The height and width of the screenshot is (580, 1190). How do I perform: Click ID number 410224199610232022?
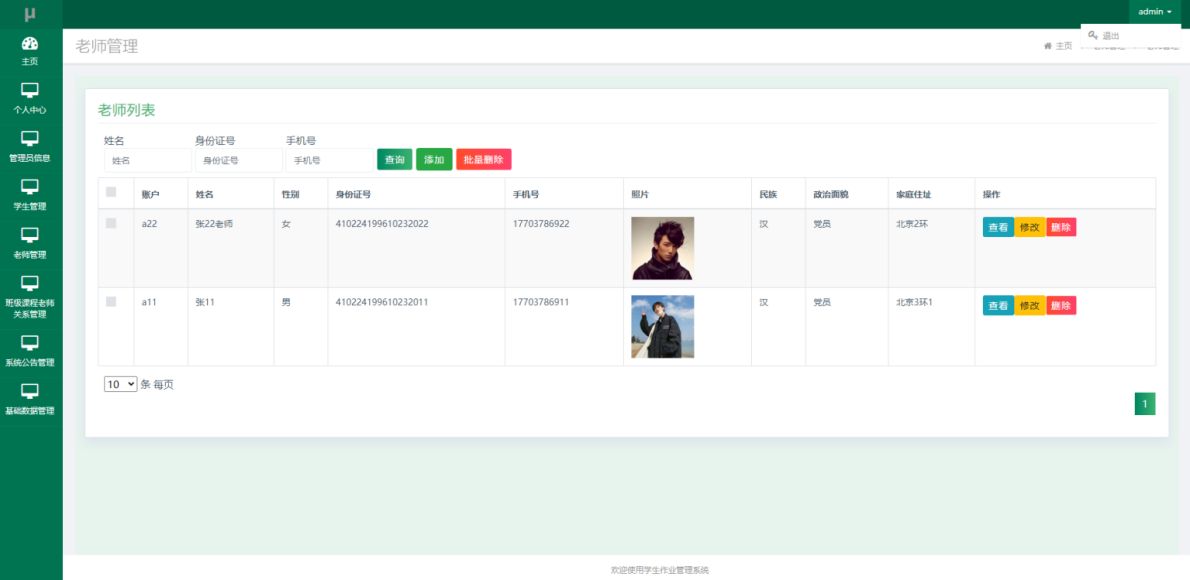pyautogui.click(x=382, y=224)
